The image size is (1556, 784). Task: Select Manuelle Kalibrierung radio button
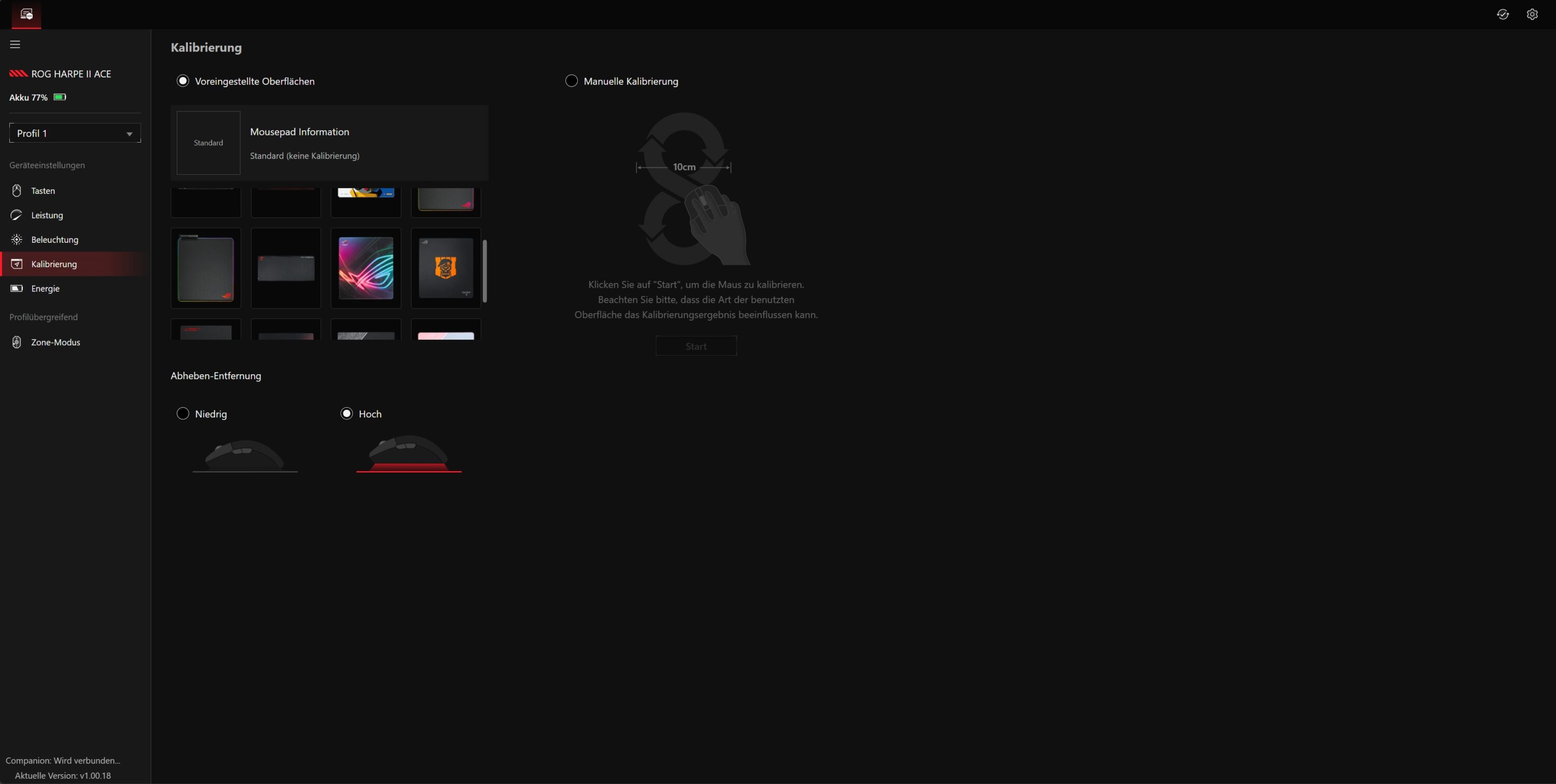(x=572, y=81)
